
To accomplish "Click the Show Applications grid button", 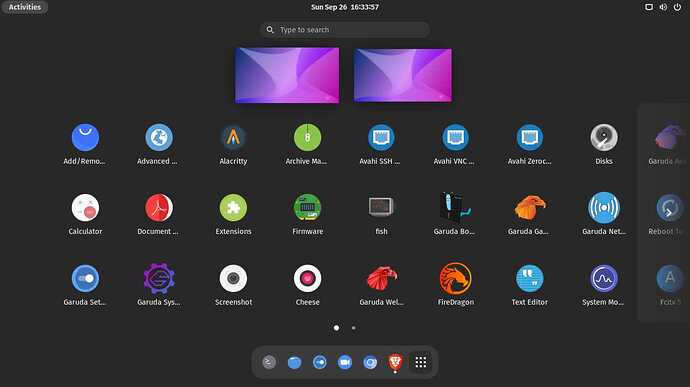I will click(x=421, y=362).
